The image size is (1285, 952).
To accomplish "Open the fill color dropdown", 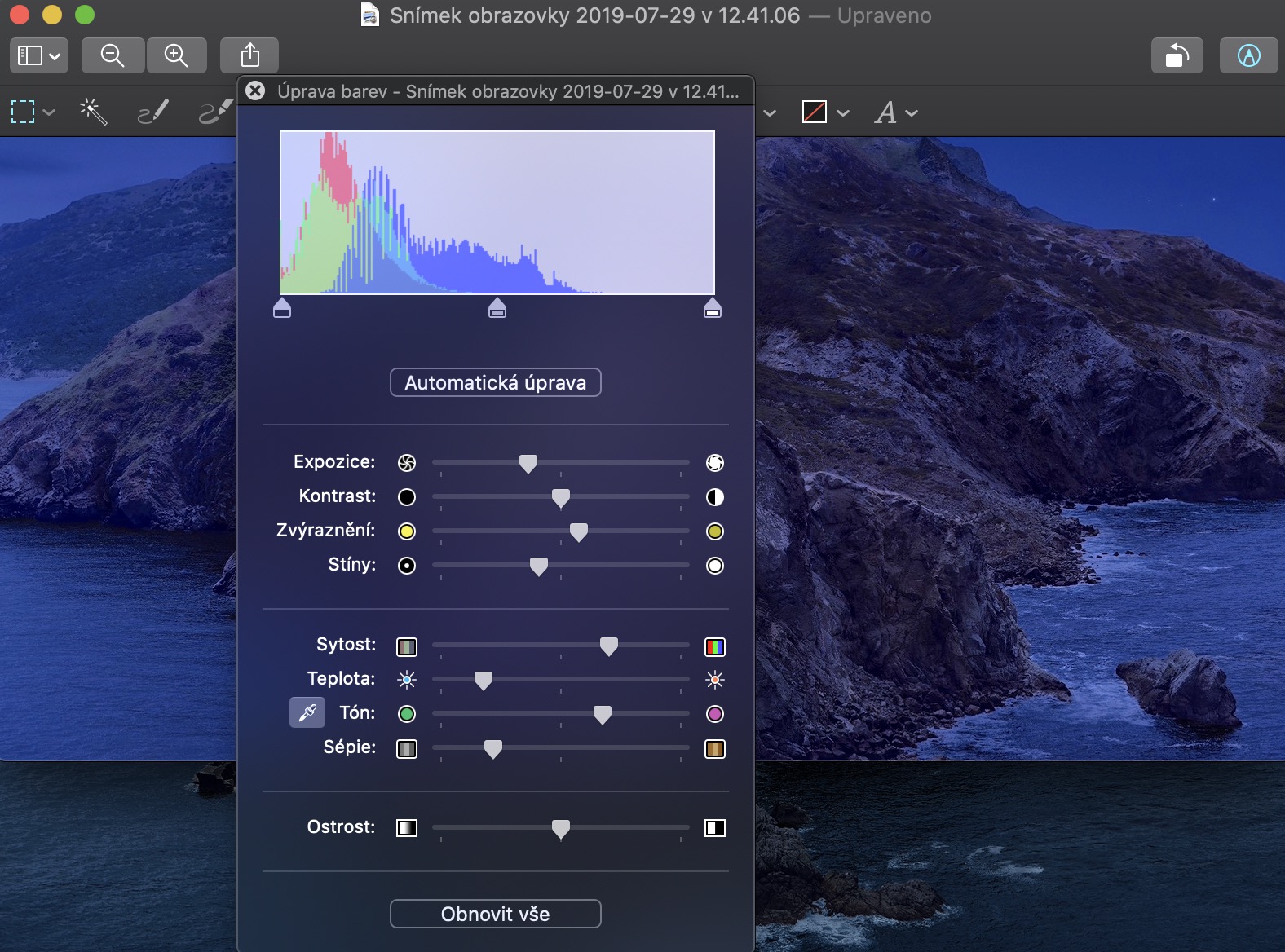I will (843, 112).
